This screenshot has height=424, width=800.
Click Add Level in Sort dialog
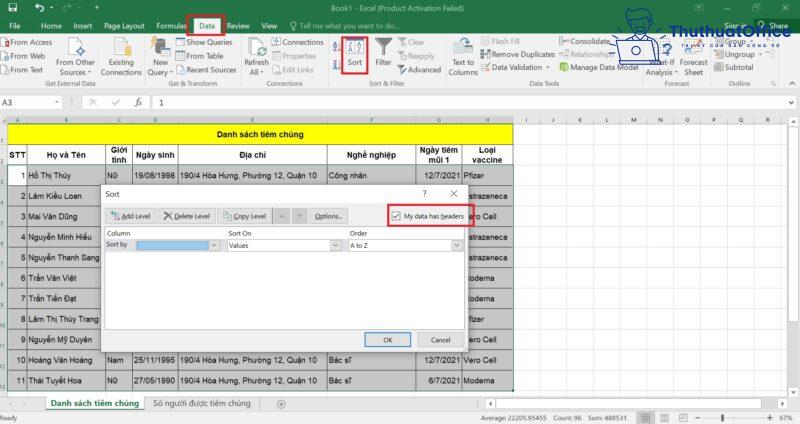131,216
